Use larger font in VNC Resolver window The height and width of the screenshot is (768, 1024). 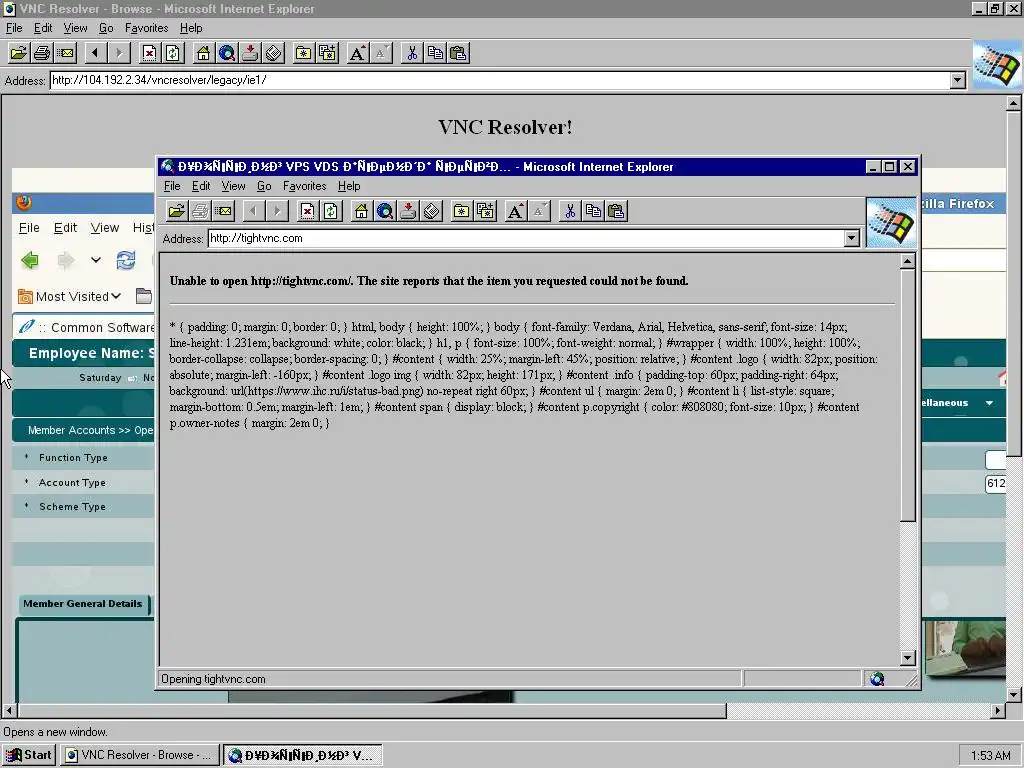[357, 53]
